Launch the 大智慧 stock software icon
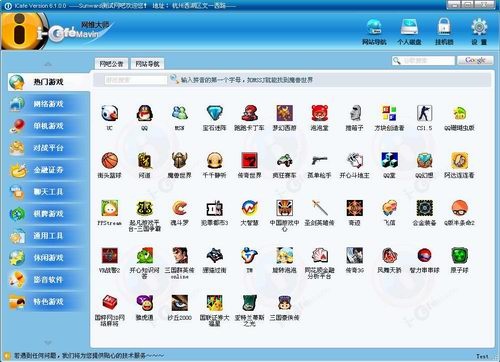 249,208
